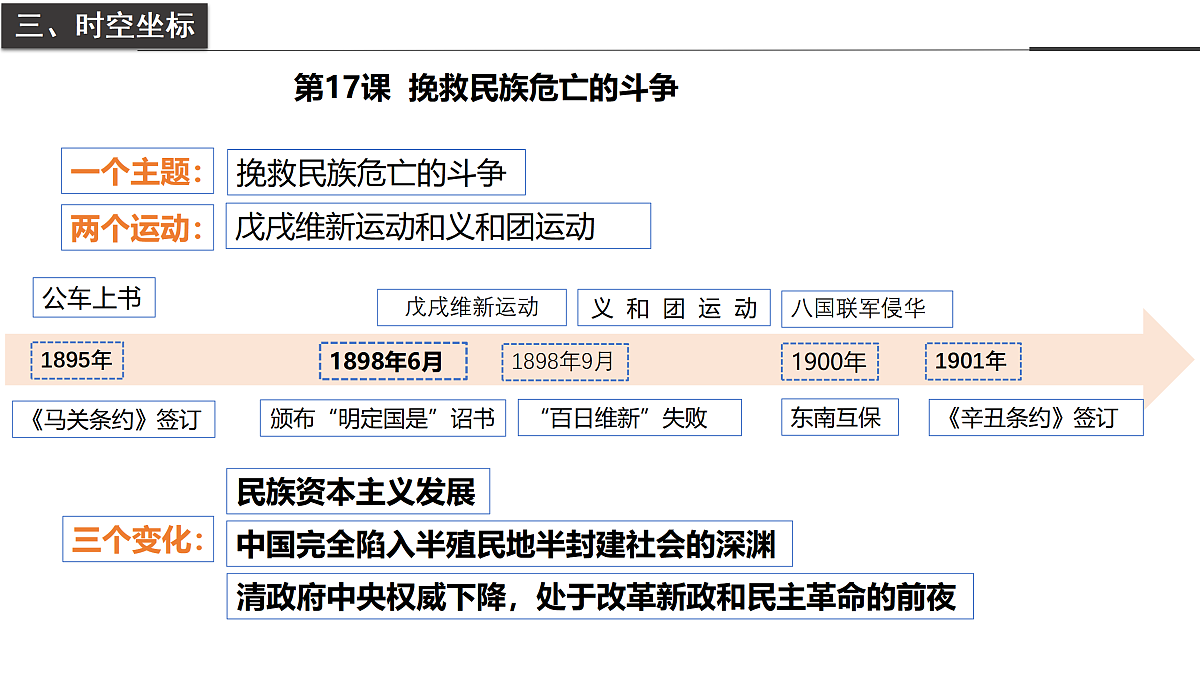Image resolution: width=1200 pixels, height=675 pixels.
Task: Select the '《辛丑条约》签订' box
Action: pos(1036,417)
